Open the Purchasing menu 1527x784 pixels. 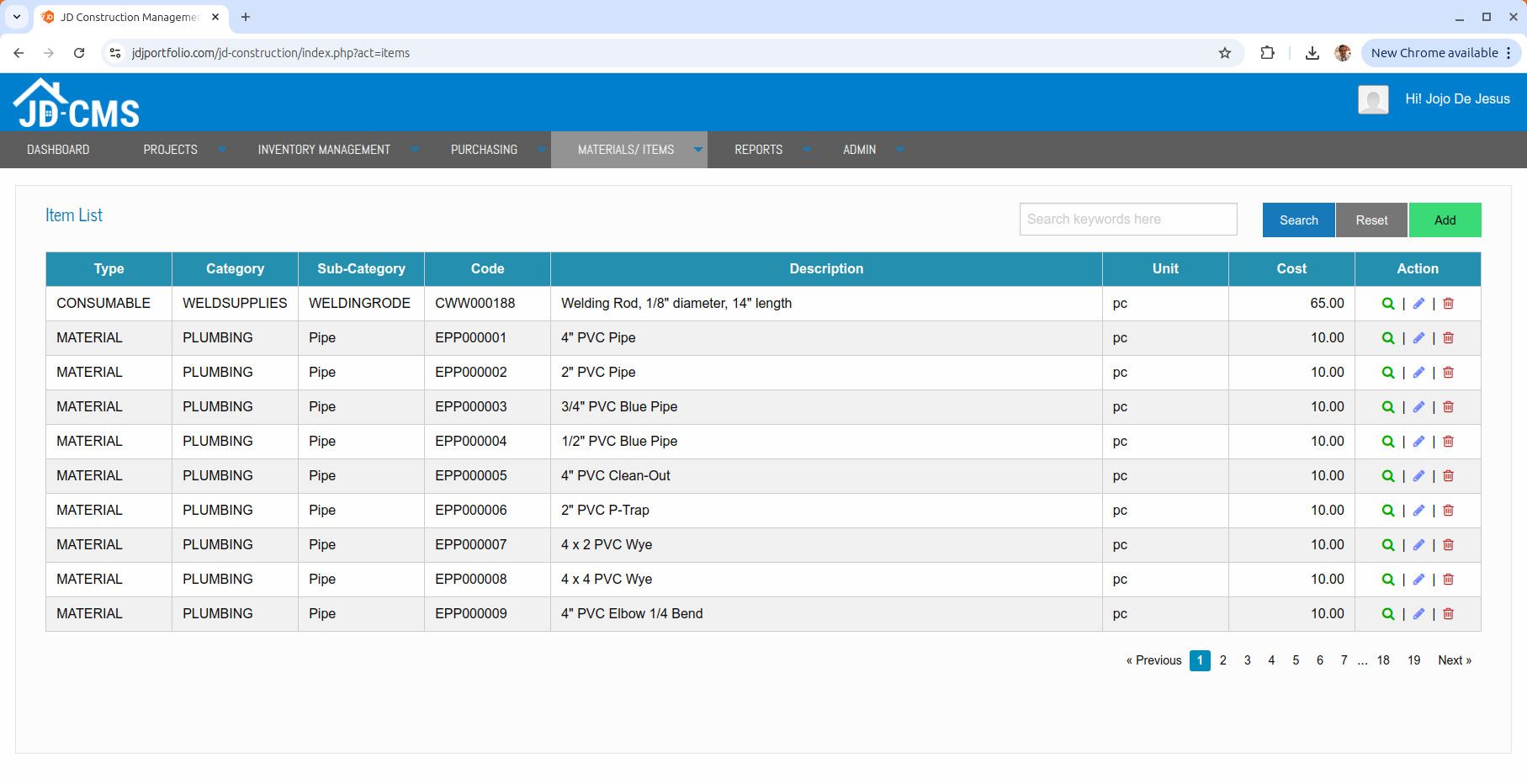pyautogui.click(x=484, y=150)
